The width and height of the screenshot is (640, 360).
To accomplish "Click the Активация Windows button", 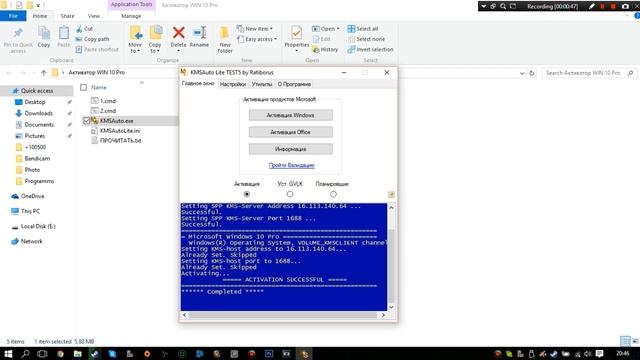I will click(x=291, y=116).
